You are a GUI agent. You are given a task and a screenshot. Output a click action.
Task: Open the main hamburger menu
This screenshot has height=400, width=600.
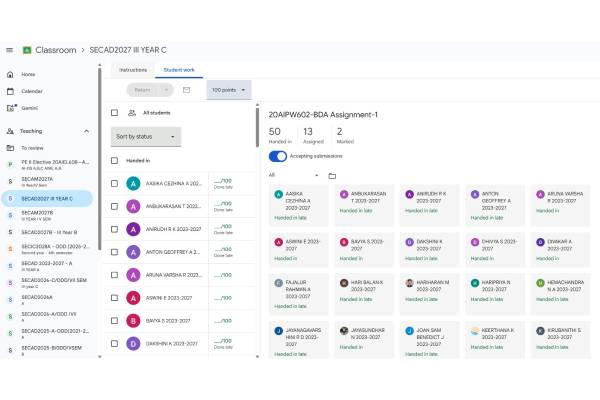[x=9, y=48]
